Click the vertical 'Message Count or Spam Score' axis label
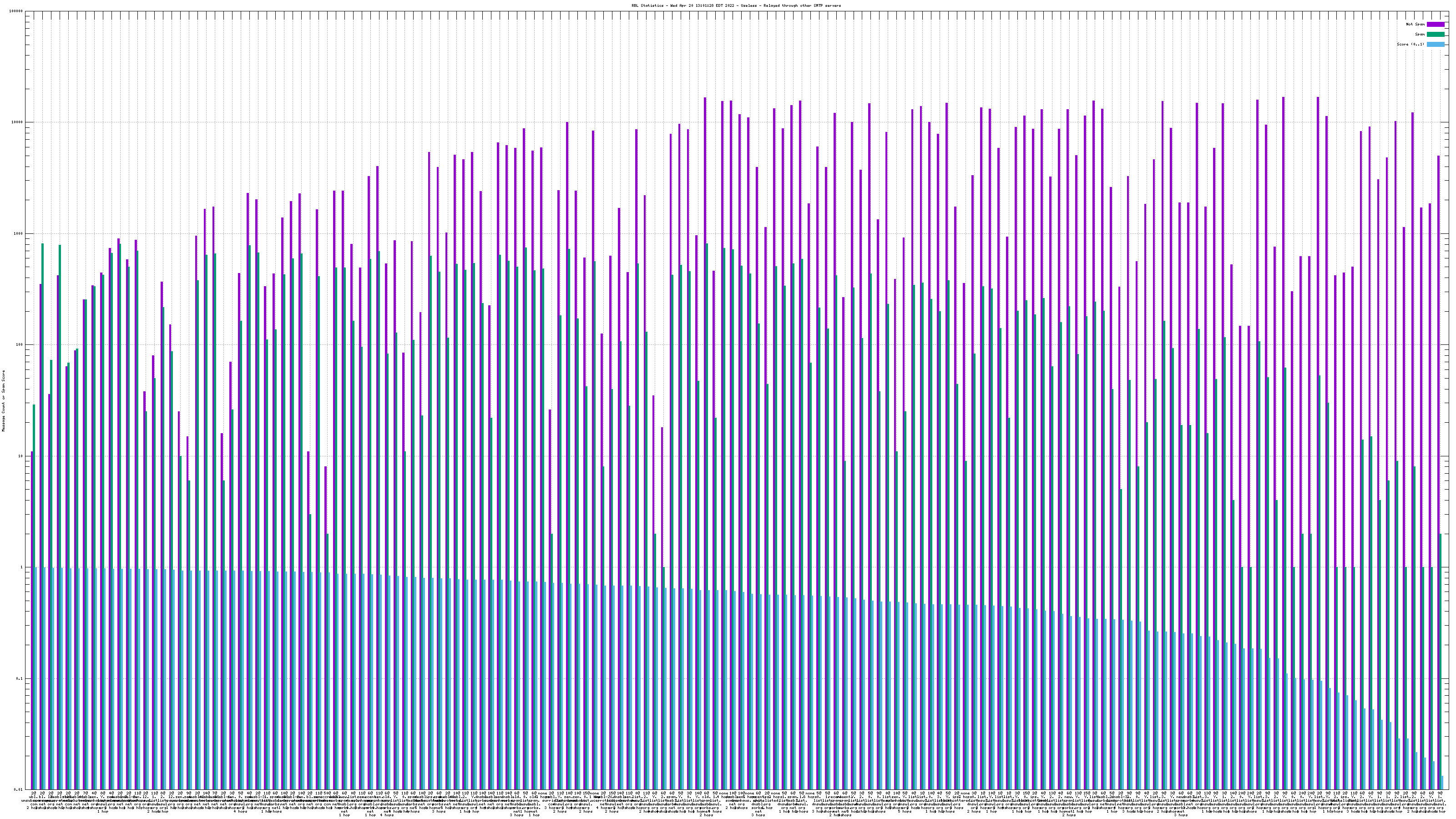1456x819 pixels. point(3,401)
